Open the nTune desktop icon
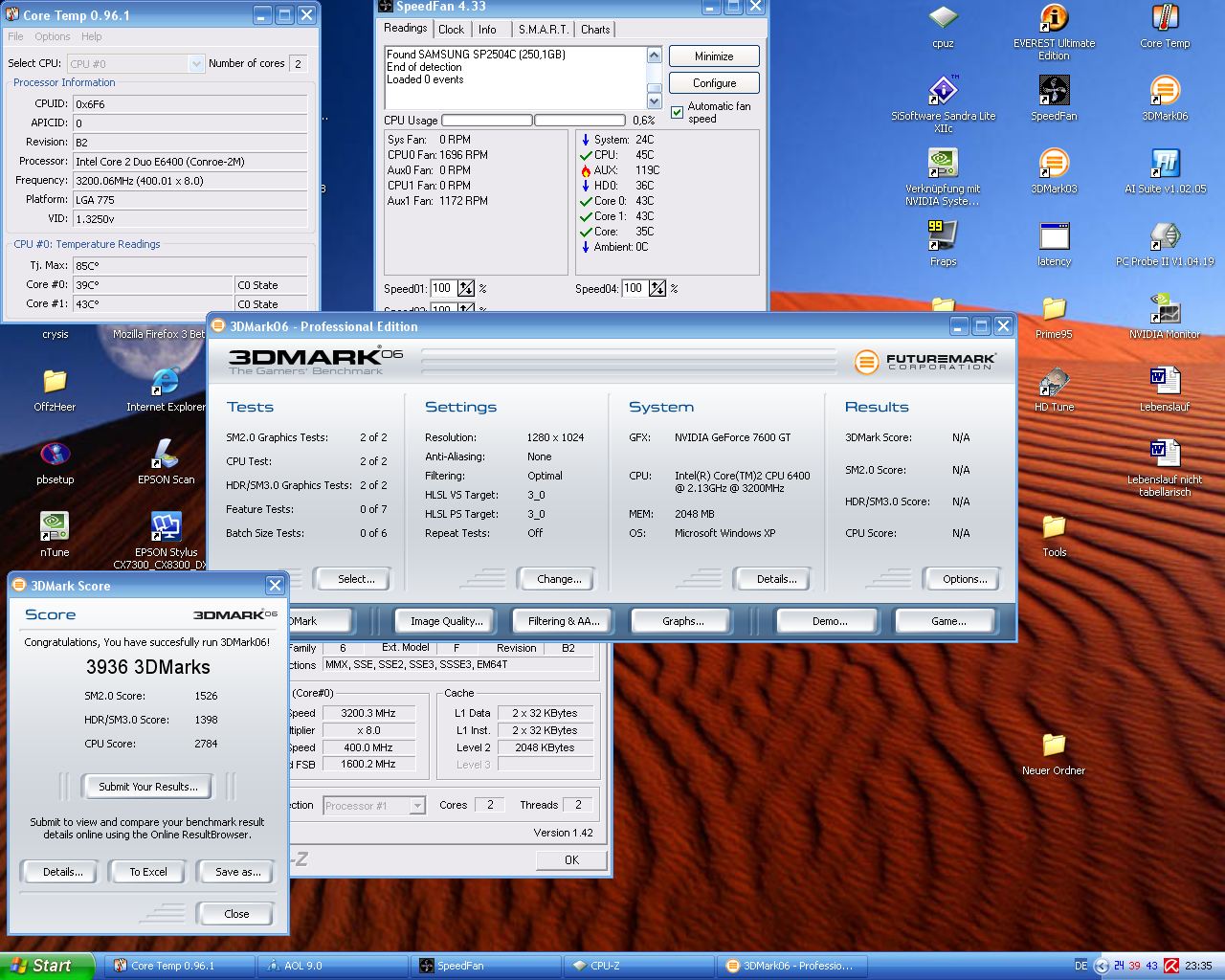Viewport: 1225px width, 980px height. [x=55, y=535]
